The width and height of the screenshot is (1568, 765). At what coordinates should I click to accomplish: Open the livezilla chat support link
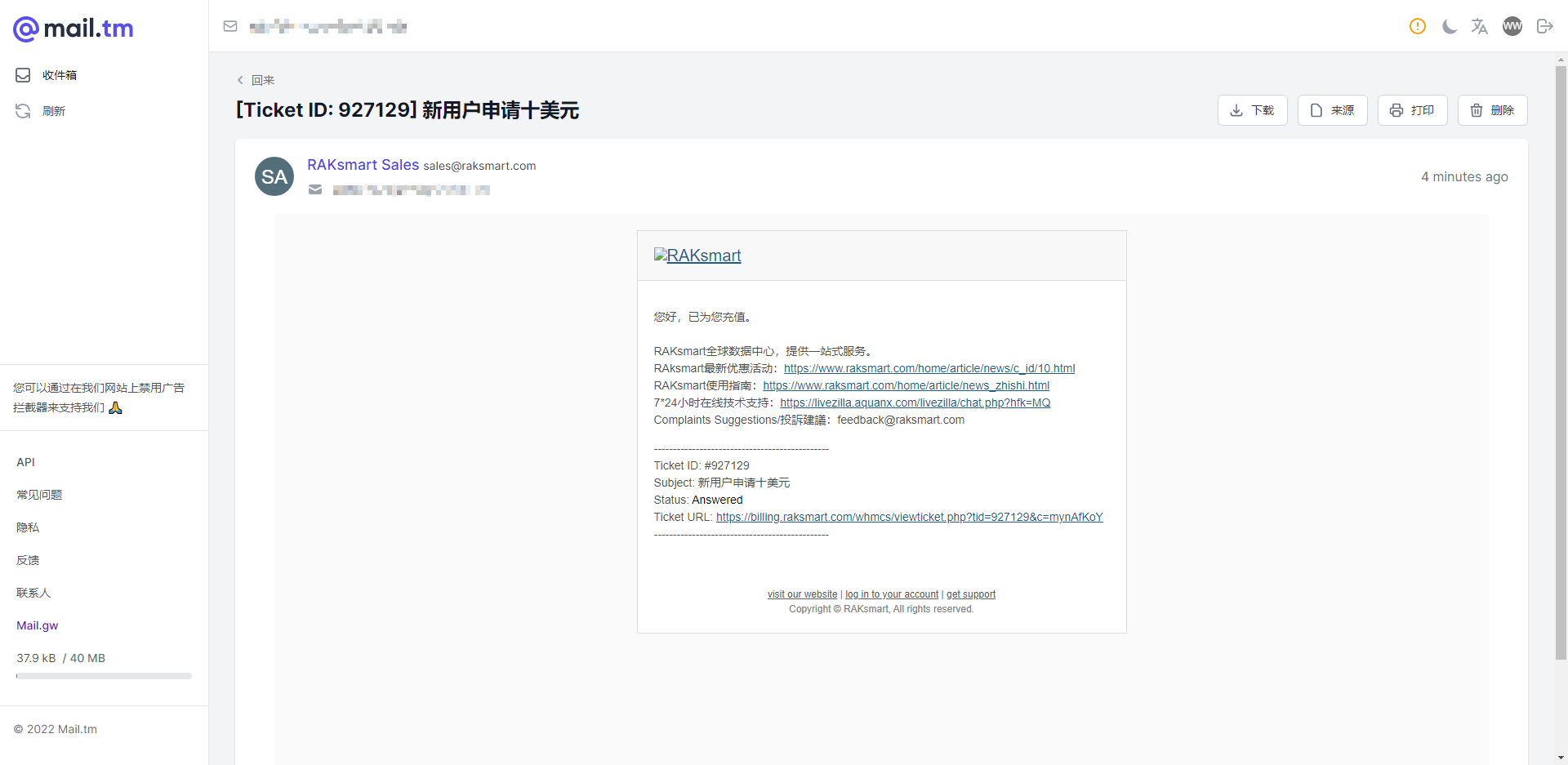click(x=915, y=403)
